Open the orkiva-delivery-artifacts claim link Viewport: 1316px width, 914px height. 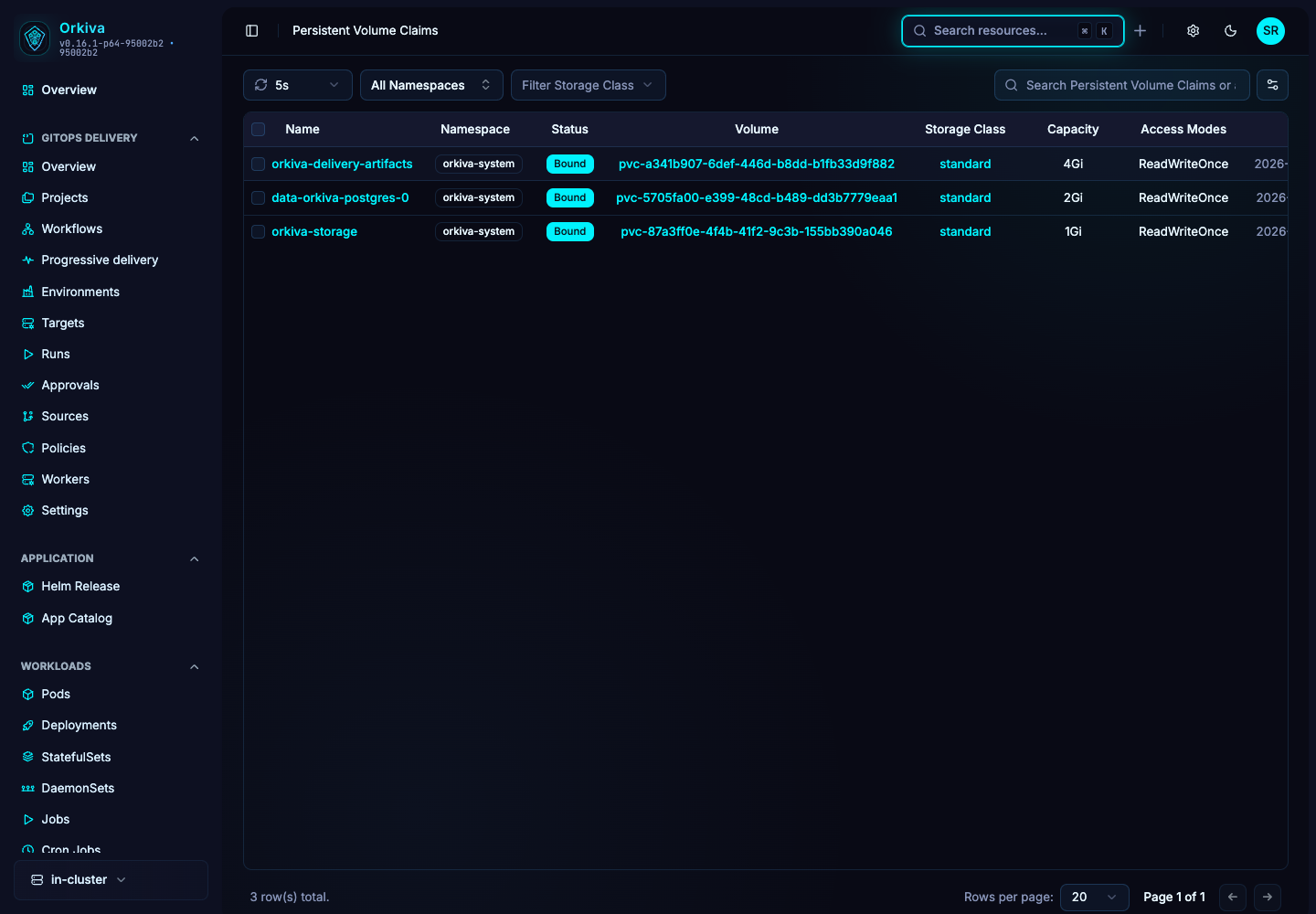click(342, 164)
